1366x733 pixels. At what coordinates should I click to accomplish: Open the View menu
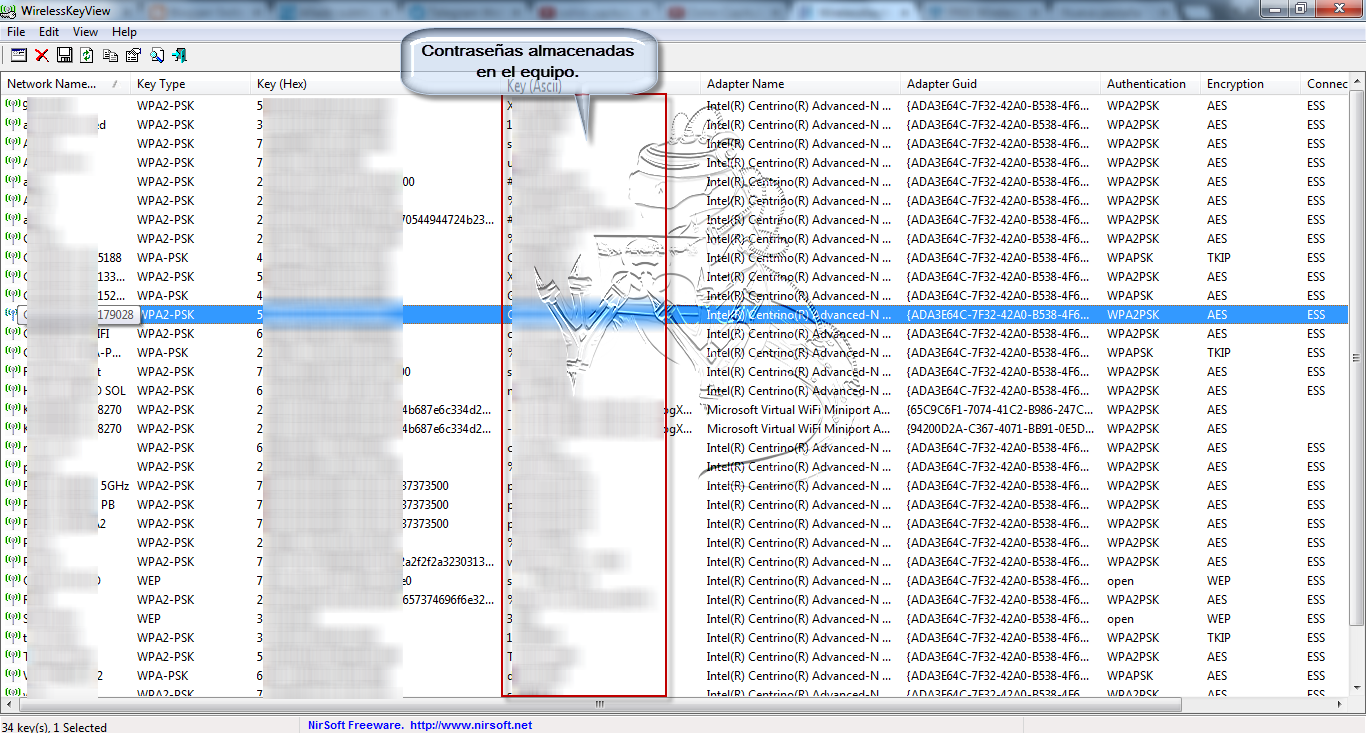[x=85, y=32]
